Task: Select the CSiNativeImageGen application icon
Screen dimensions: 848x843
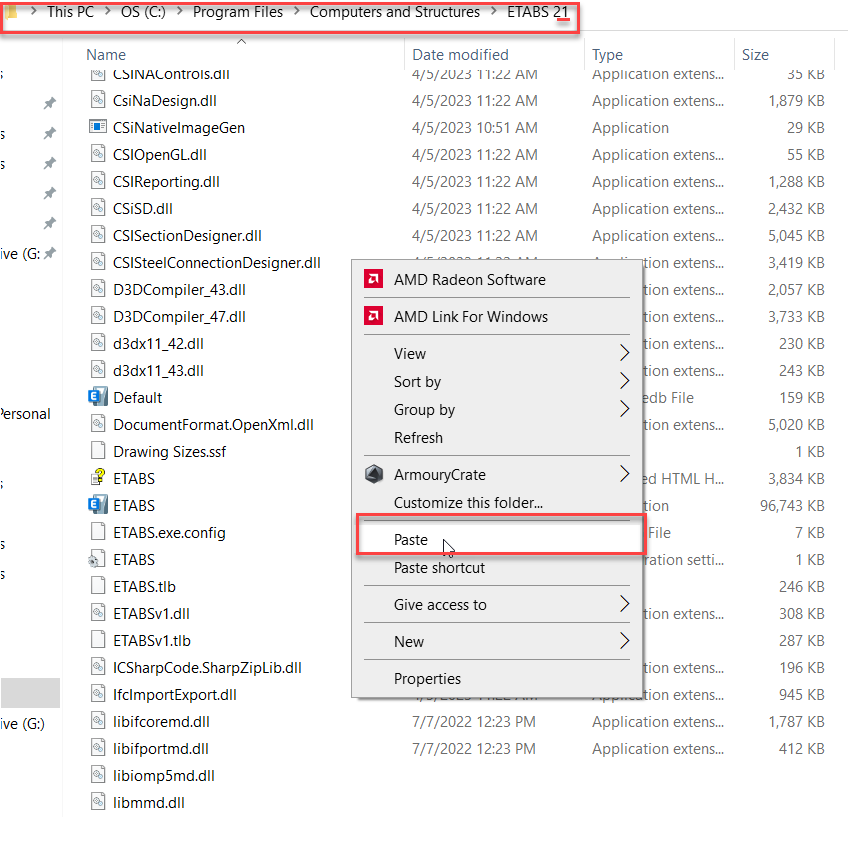Action: (97, 128)
